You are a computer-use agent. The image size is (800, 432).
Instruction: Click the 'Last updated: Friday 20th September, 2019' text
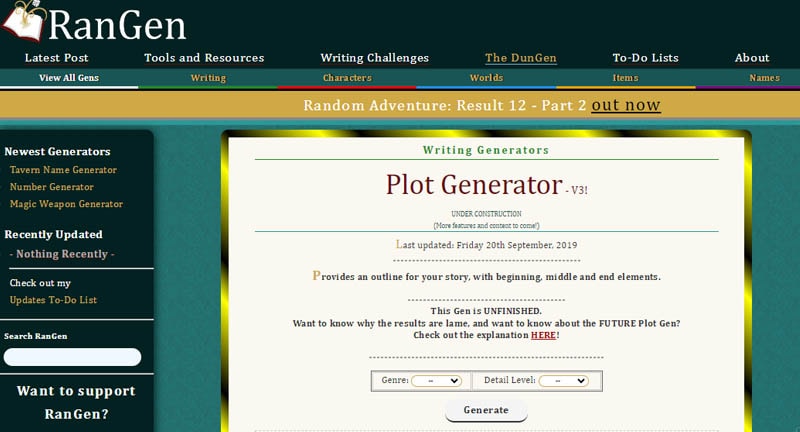[x=486, y=245]
